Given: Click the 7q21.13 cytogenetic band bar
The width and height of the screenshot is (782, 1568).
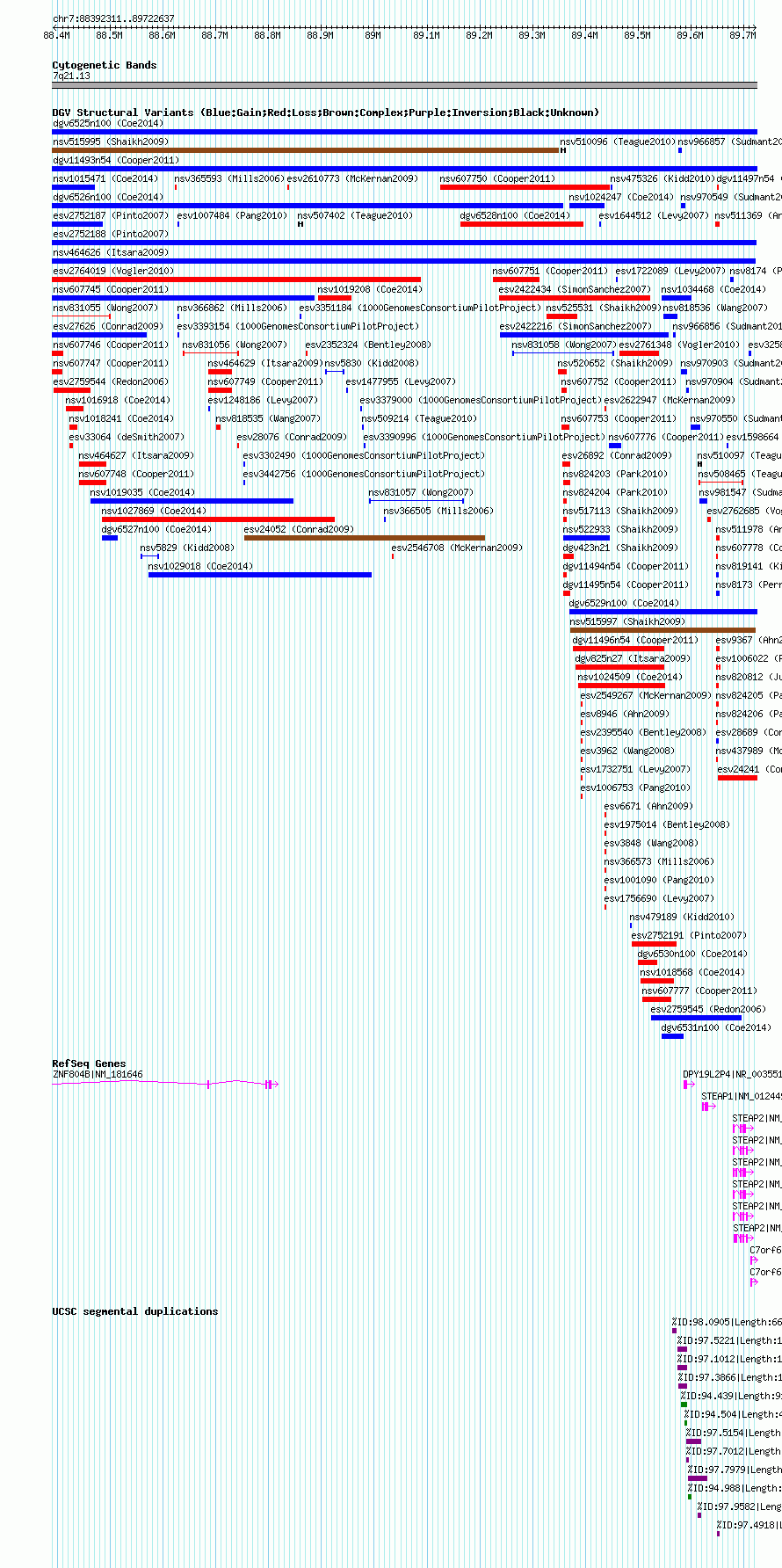Looking at the screenshot, I should click(x=404, y=86).
